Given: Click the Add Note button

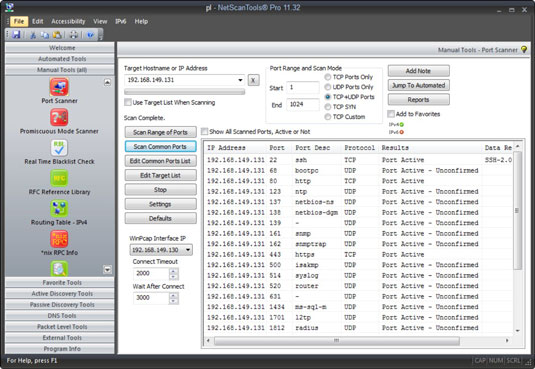Looking at the screenshot, I should (418, 71).
